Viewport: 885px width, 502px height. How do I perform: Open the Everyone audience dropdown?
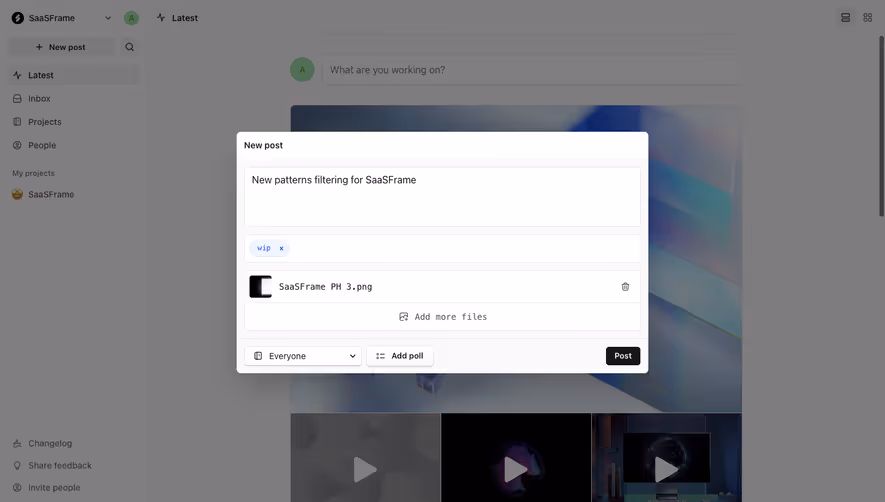coord(303,356)
